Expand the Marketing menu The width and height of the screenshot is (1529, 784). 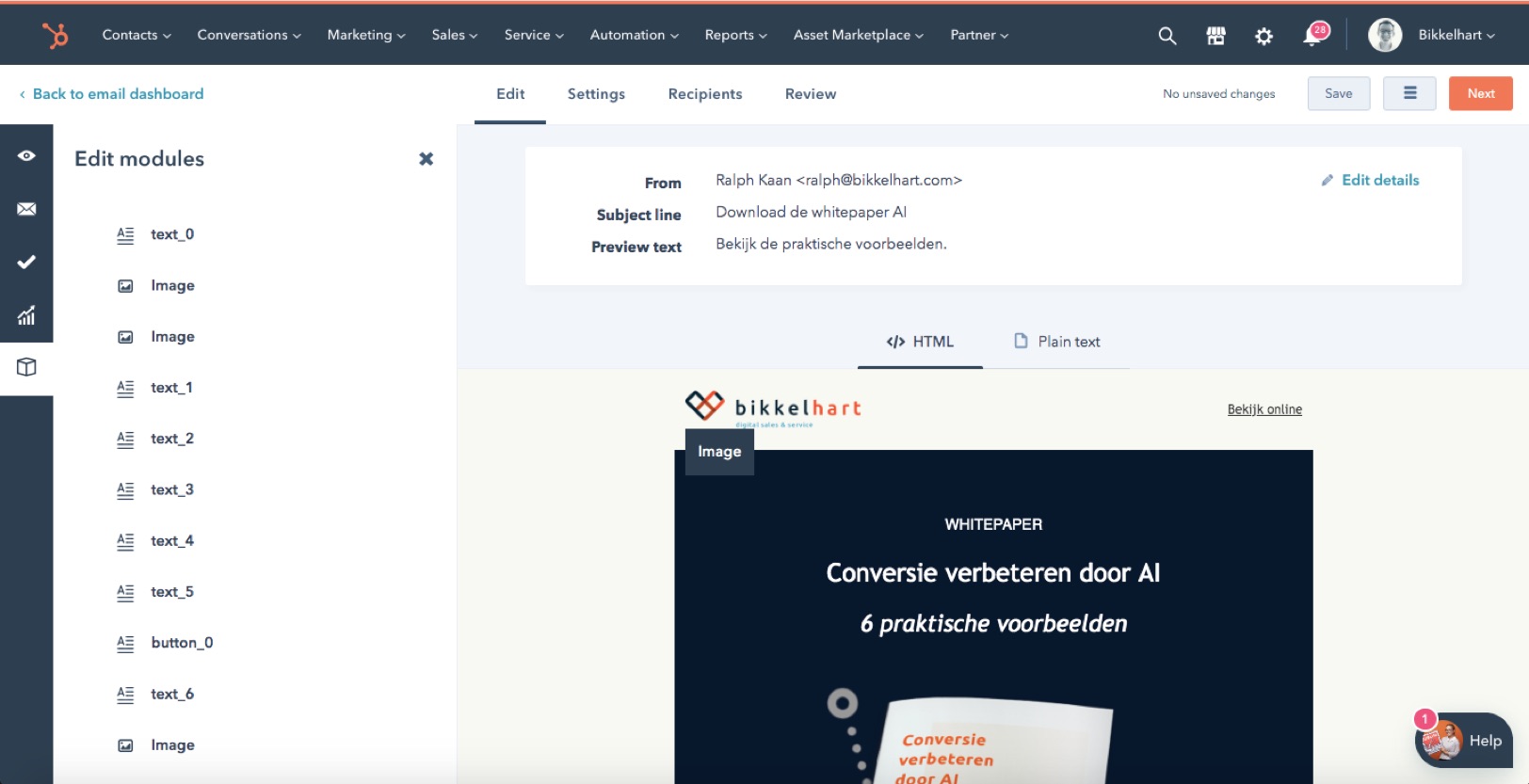(x=366, y=35)
